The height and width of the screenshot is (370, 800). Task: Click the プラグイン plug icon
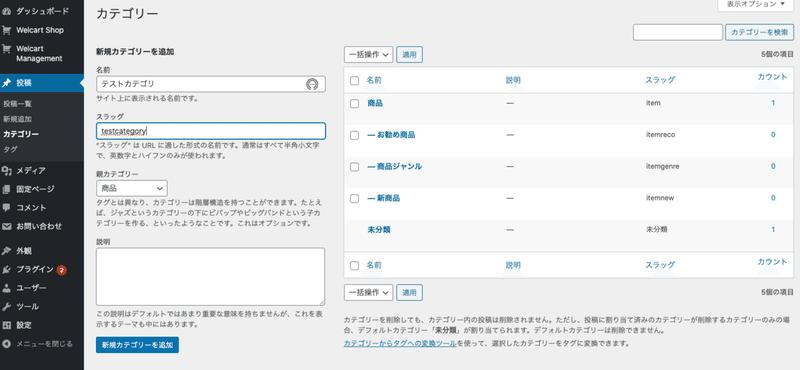(7, 269)
